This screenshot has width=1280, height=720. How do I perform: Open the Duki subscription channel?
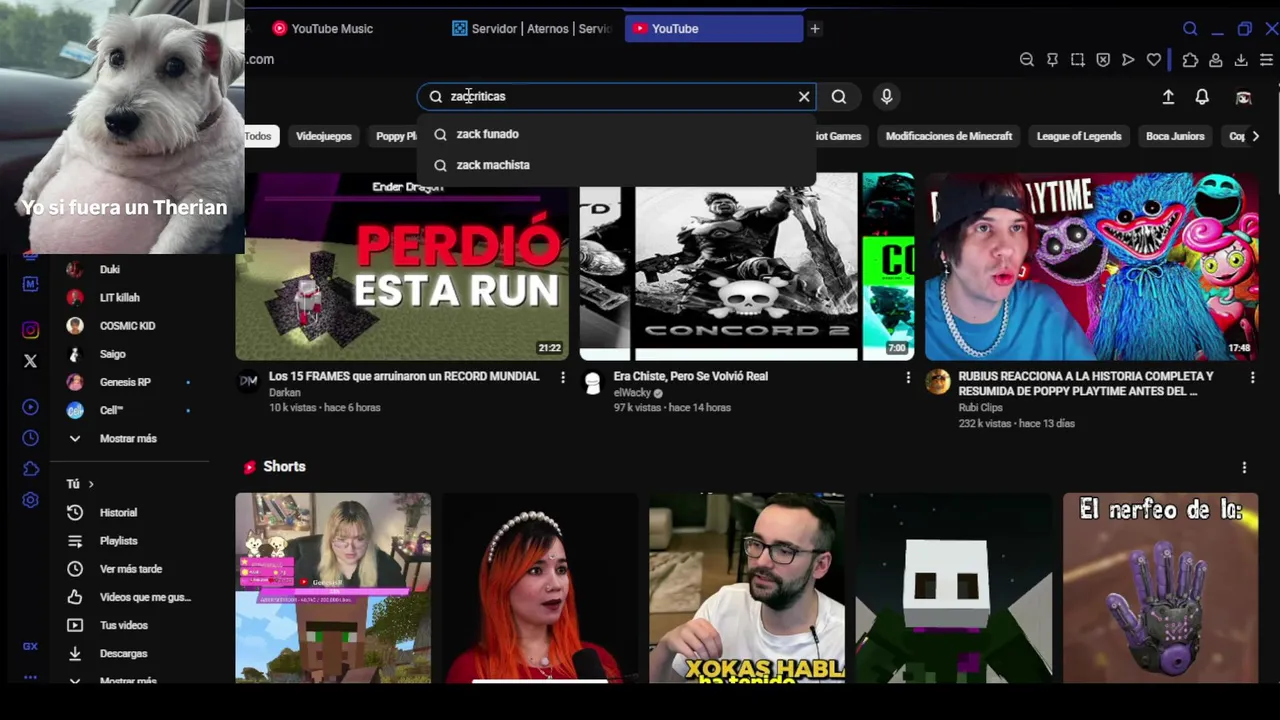(110, 269)
